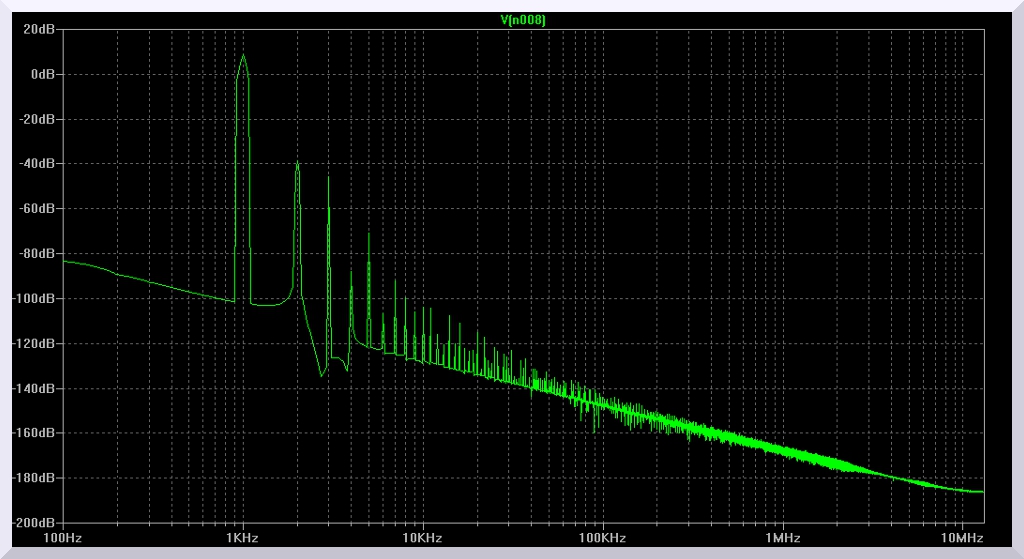The width and height of the screenshot is (1024, 559).
Task: Click the -160dB axis tick label
Action: click(35, 434)
